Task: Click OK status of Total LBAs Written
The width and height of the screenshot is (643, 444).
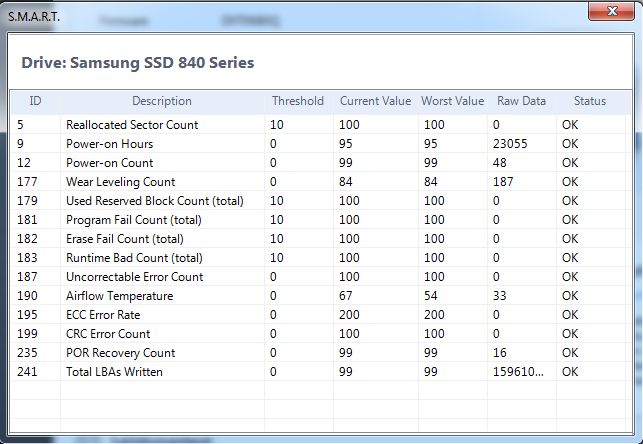Action: pos(570,371)
